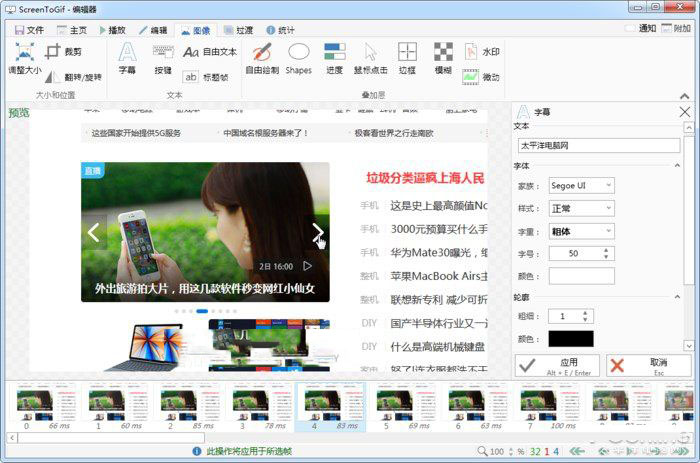Pick the black outline 颜色 swatch

click(x=571, y=339)
